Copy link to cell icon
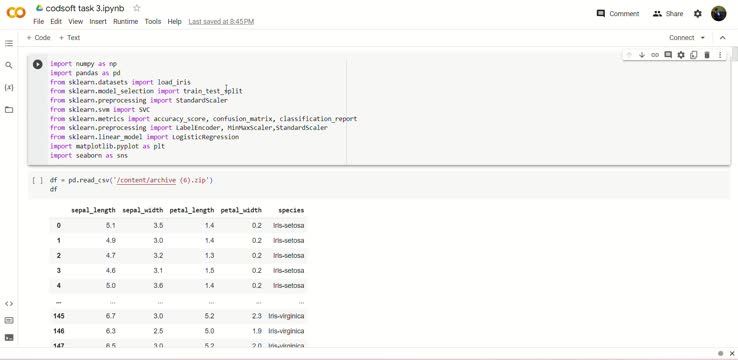Screen dimensions: 738x360 [x=655, y=55]
